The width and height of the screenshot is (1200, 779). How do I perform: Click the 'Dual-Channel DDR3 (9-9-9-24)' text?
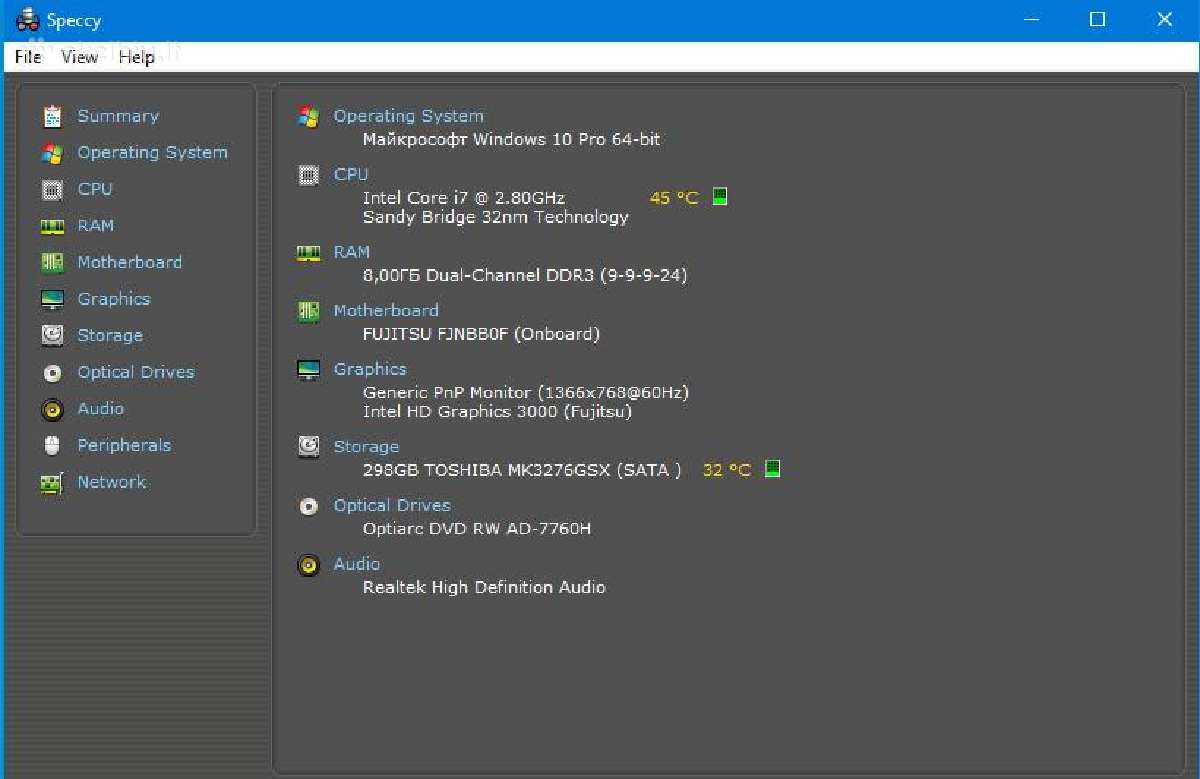(x=557, y=275)
